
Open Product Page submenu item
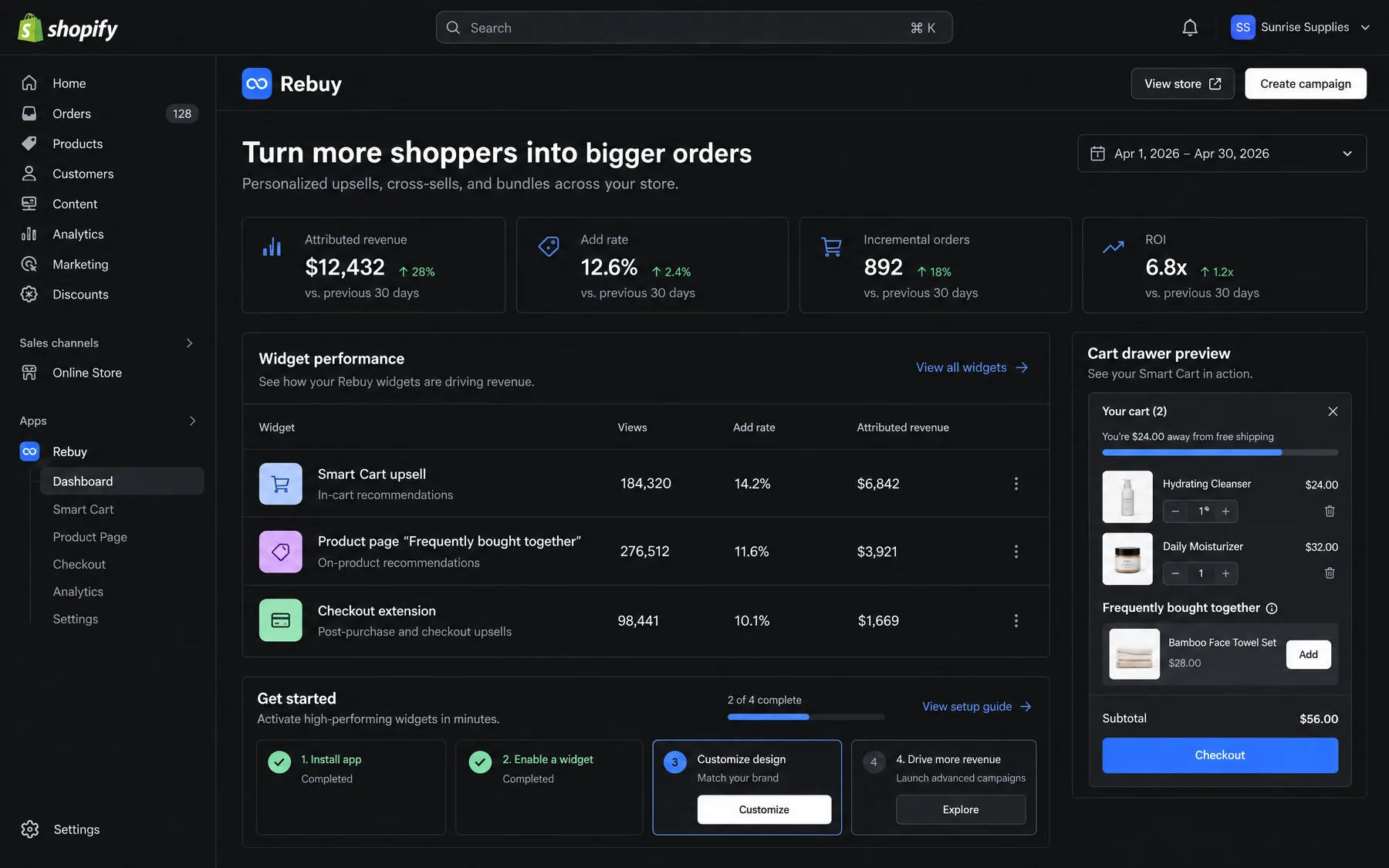[x=90, y=537]
